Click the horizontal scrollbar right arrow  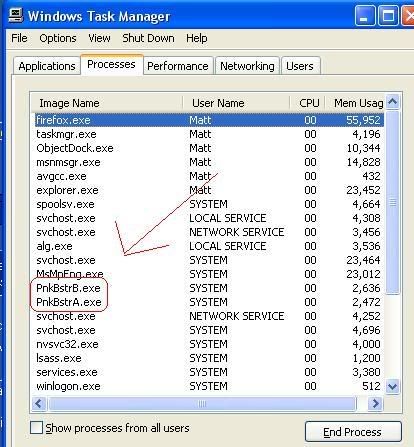pos(376,404)
